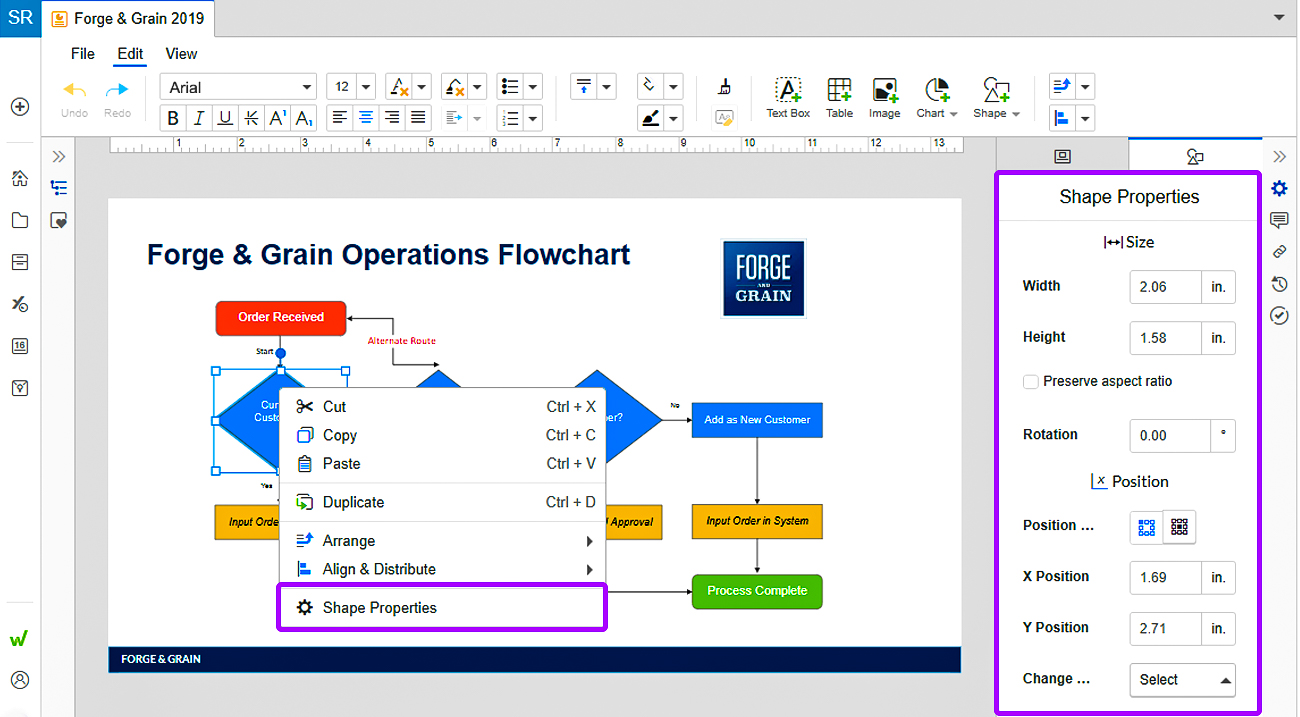
Task: Click the X Position input field
Action: (1165, 578)
